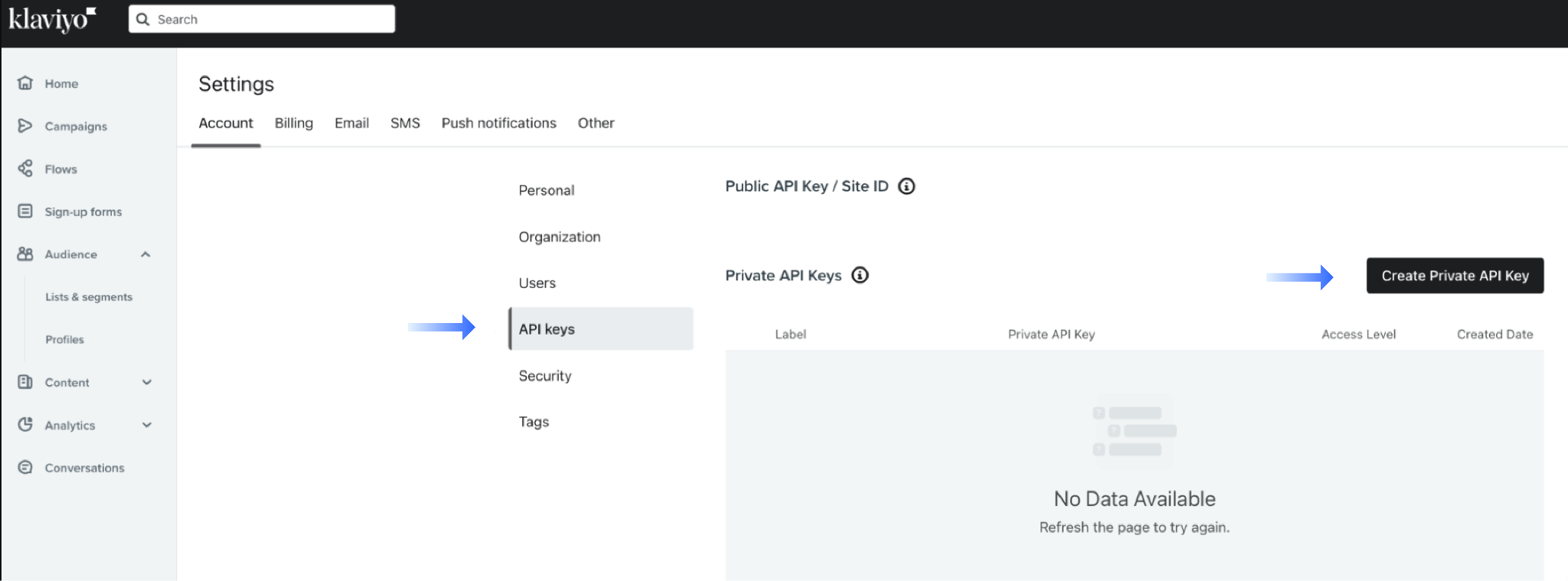Switch to the Billing tab
1568x581 pixels.
pos(293,123)
